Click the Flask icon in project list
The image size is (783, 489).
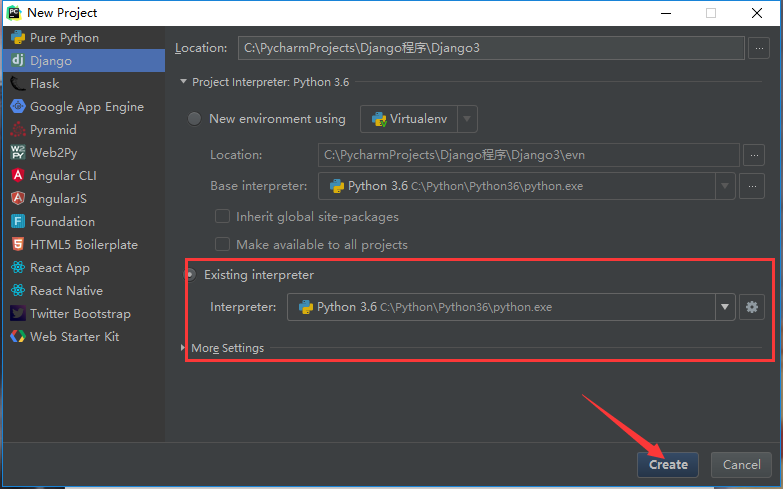(18, 83)
